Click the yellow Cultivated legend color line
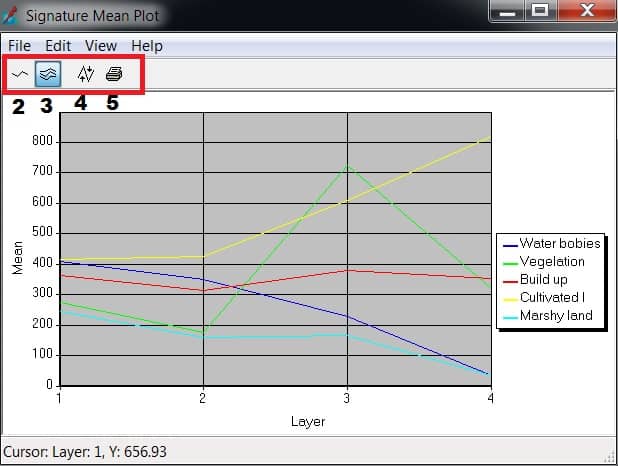This screenshot has height=466, width=618. pyautogui.click(x=510, y=300)
